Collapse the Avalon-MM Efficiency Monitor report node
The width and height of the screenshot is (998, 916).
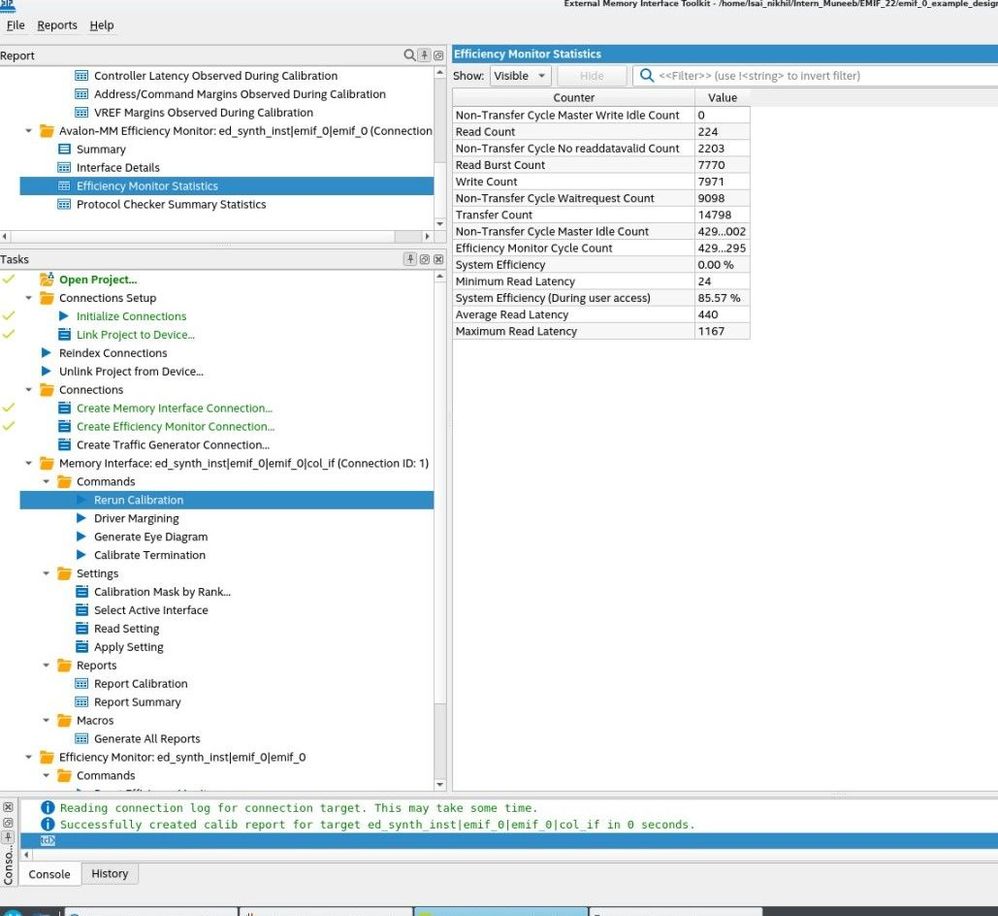[x=29, y=131]
